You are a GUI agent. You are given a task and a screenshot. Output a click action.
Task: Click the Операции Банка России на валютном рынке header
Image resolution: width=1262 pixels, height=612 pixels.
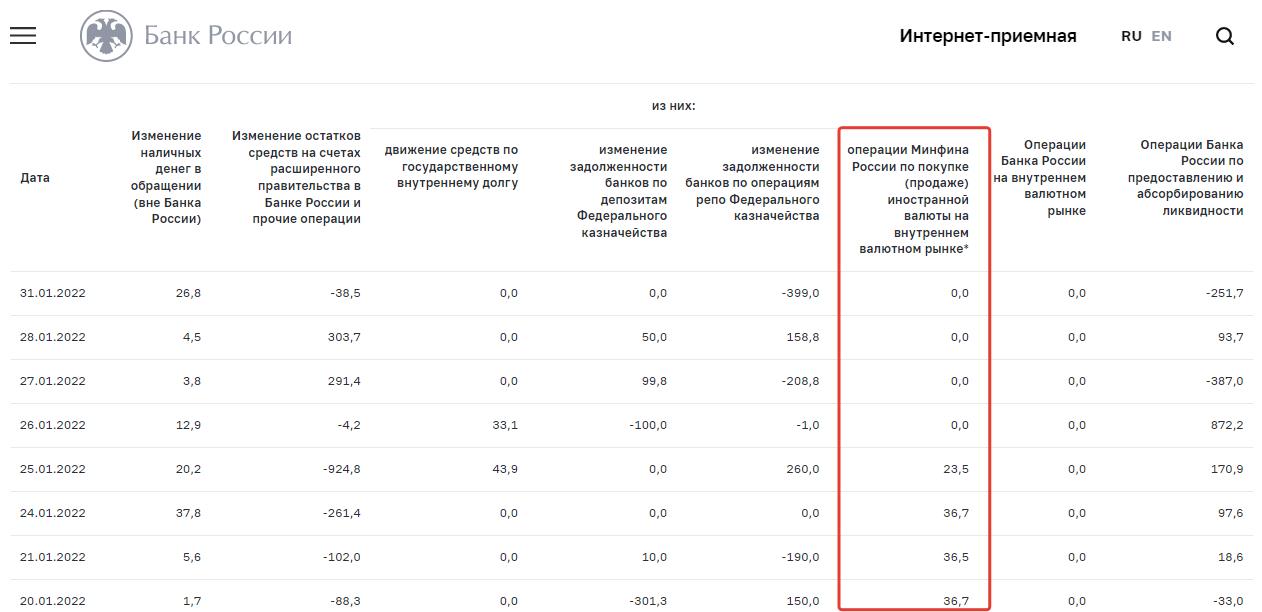coord(1040,178)
